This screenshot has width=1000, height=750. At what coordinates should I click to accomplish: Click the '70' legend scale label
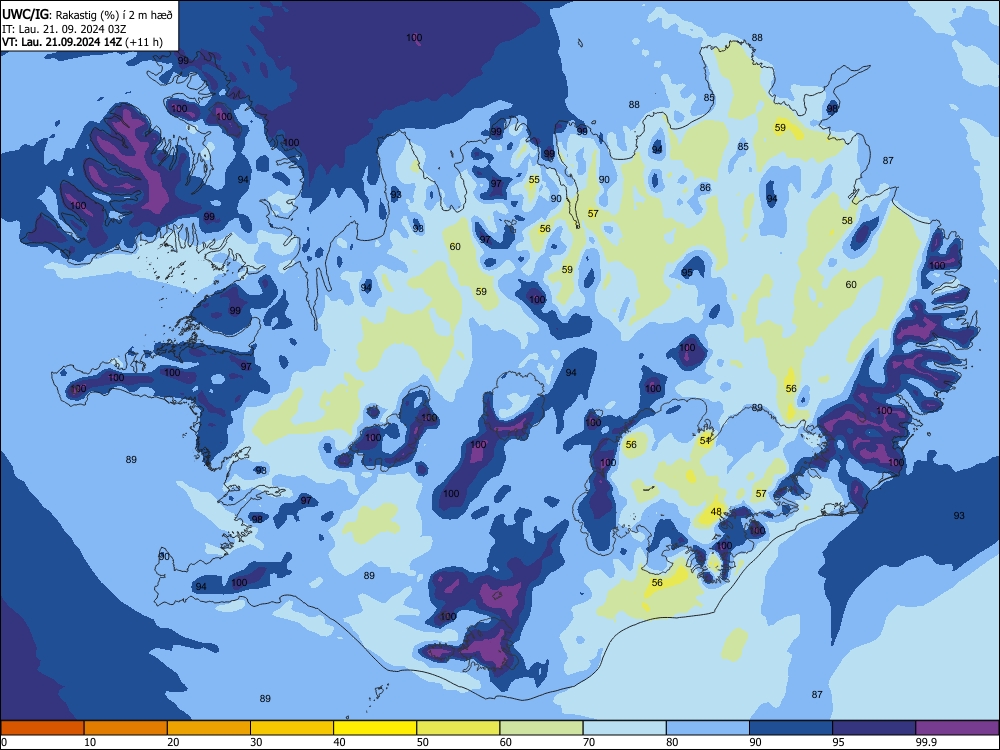pyautogui.click(x=589, y=742)
